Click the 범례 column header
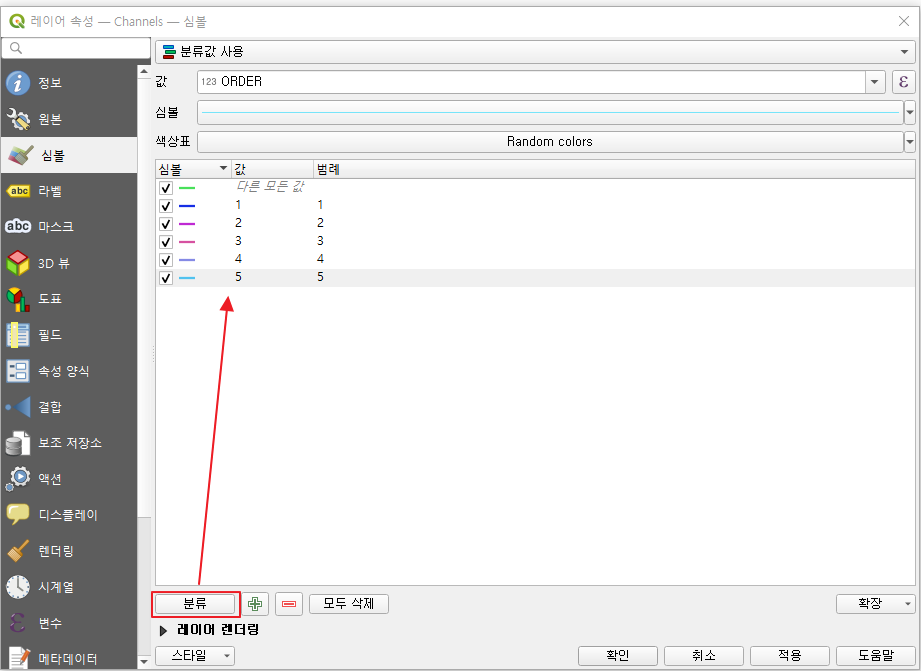Screen dimensions: 921x671 pos(614,169)
